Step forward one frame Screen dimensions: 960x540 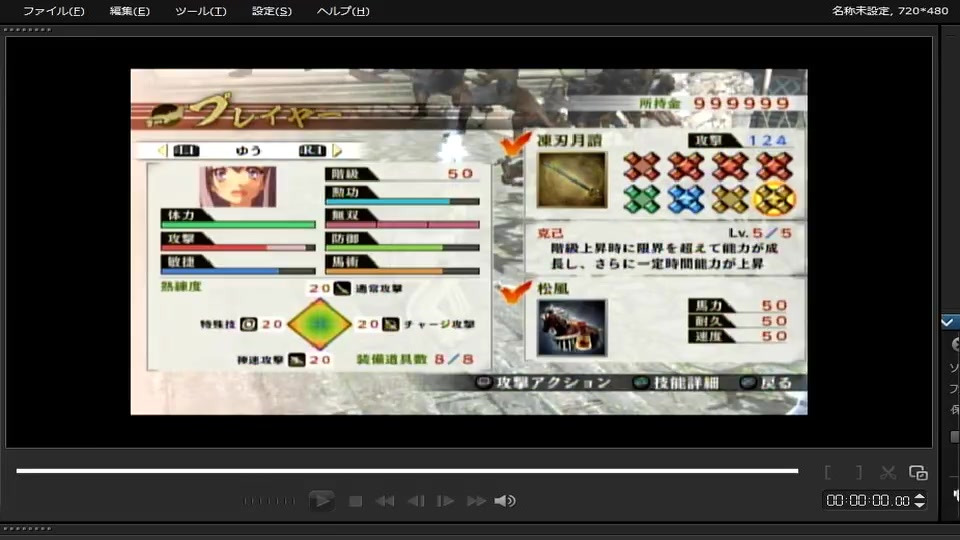tap(445, 501)
